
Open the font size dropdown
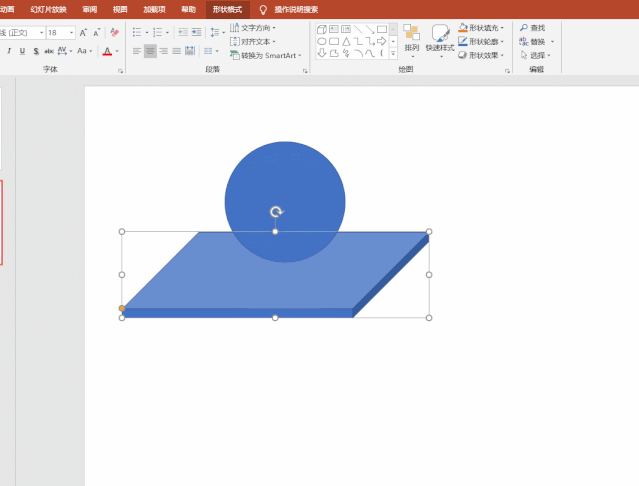[x=71, y=33]
